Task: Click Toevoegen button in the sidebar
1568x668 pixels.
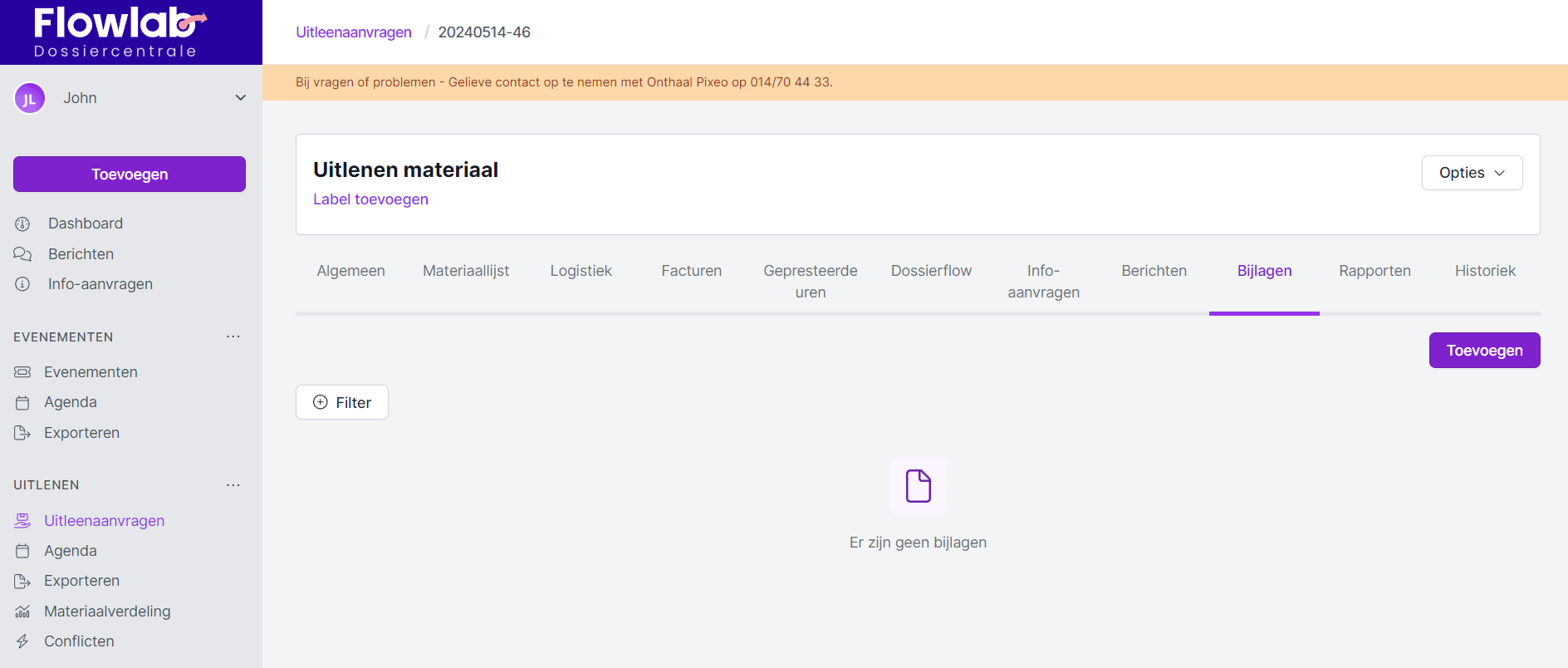Action: point(130,174)
